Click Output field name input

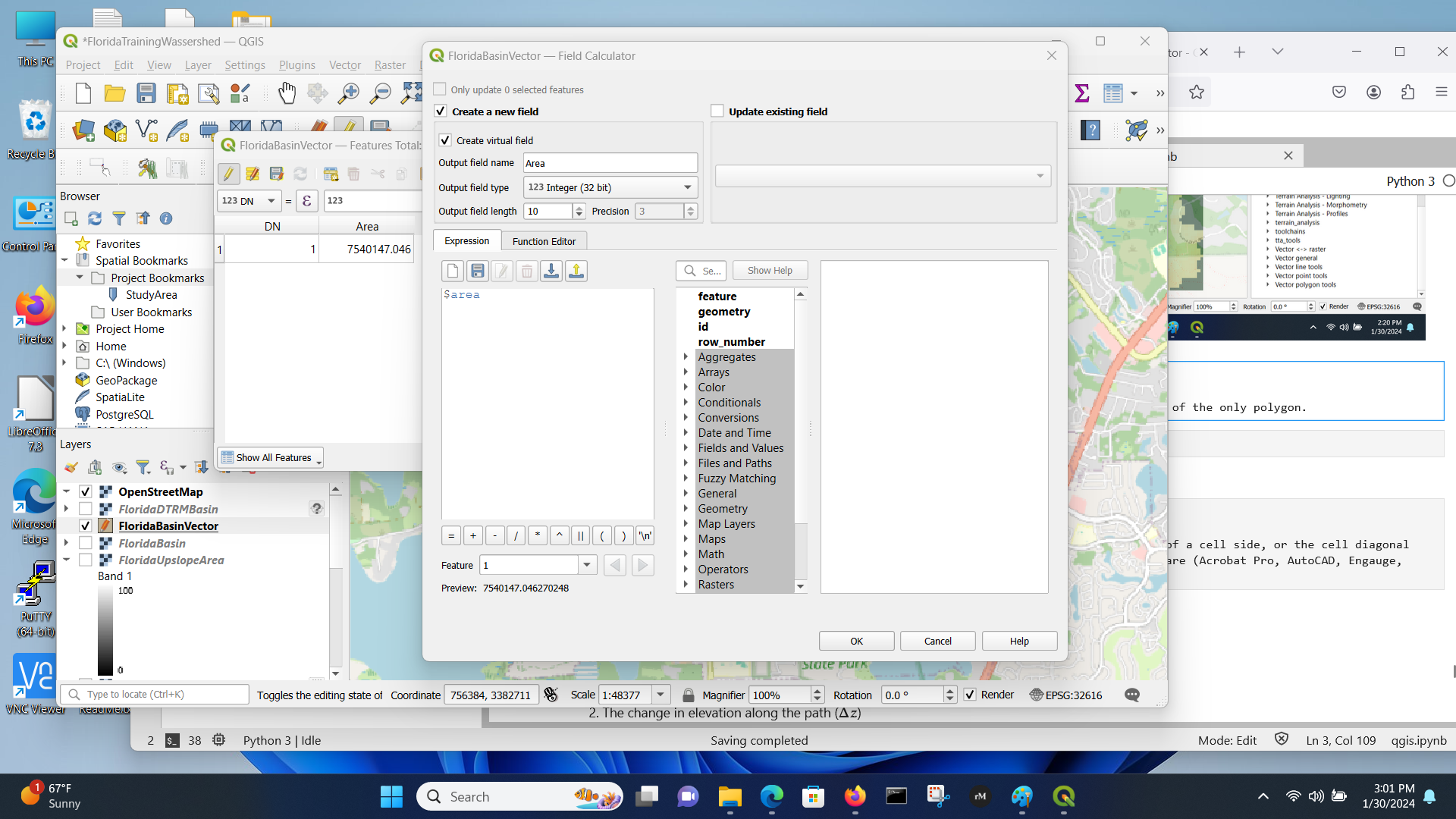click(610, 163)
